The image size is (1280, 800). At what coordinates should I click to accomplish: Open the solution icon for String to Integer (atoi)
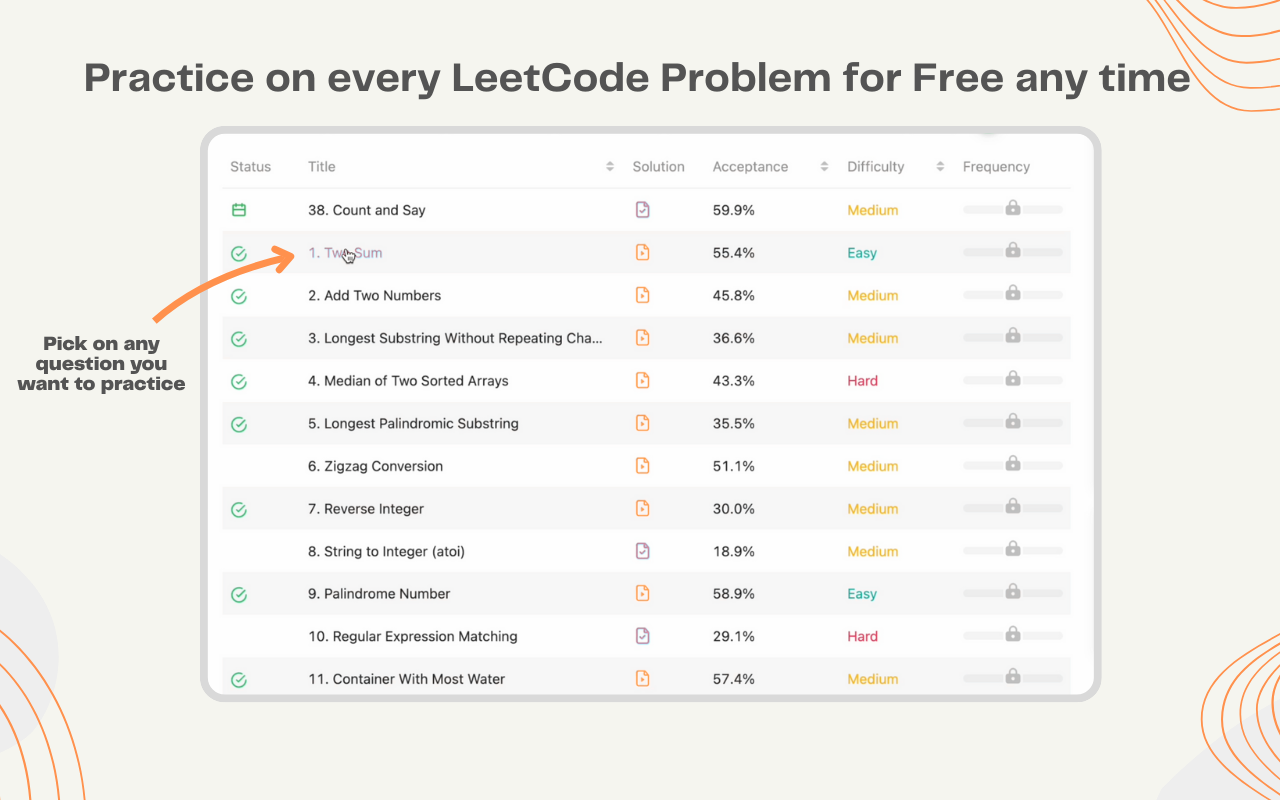pos(642,551)
